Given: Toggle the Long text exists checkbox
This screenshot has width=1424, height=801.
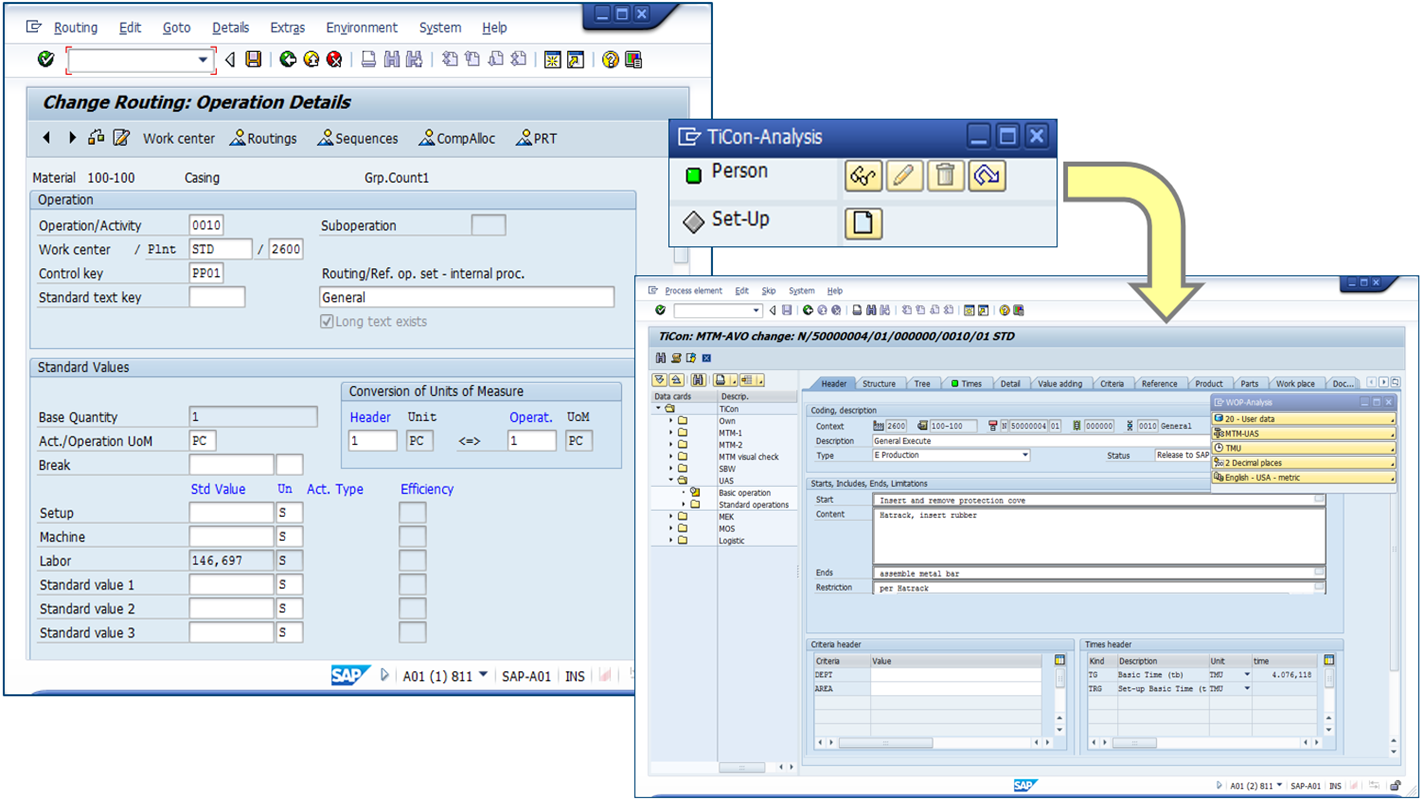Looking at the screenshot, I should tap(326, 322).
